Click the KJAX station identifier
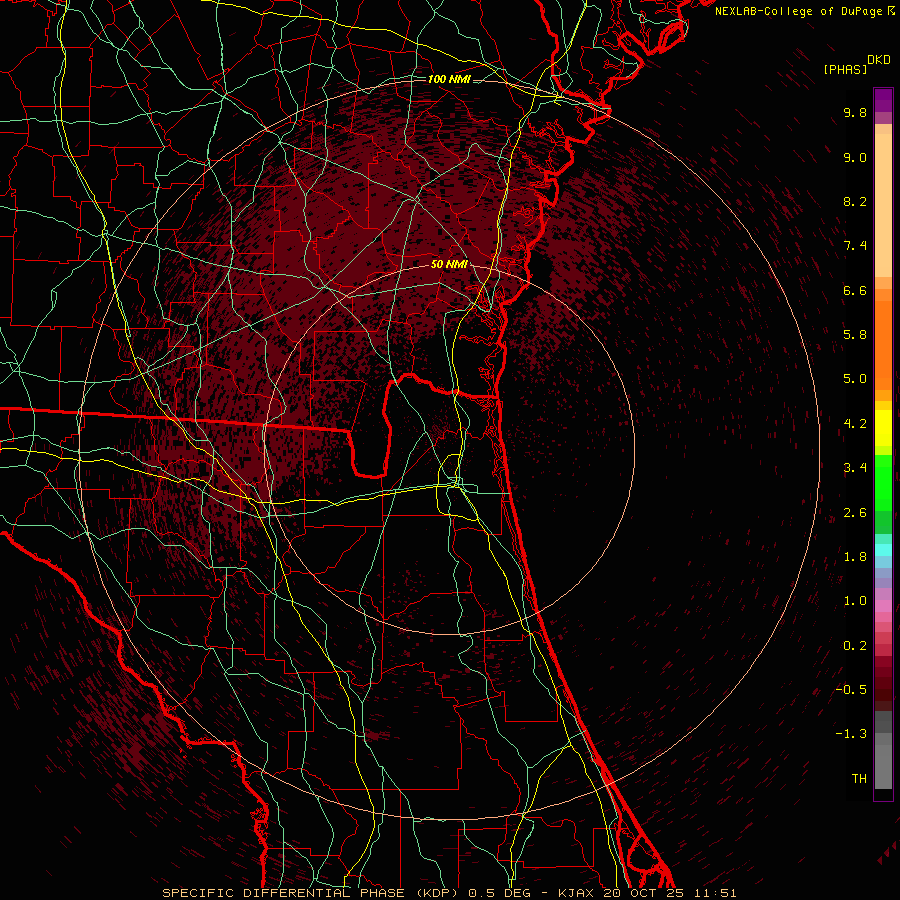900x900 pixels. 575,893
